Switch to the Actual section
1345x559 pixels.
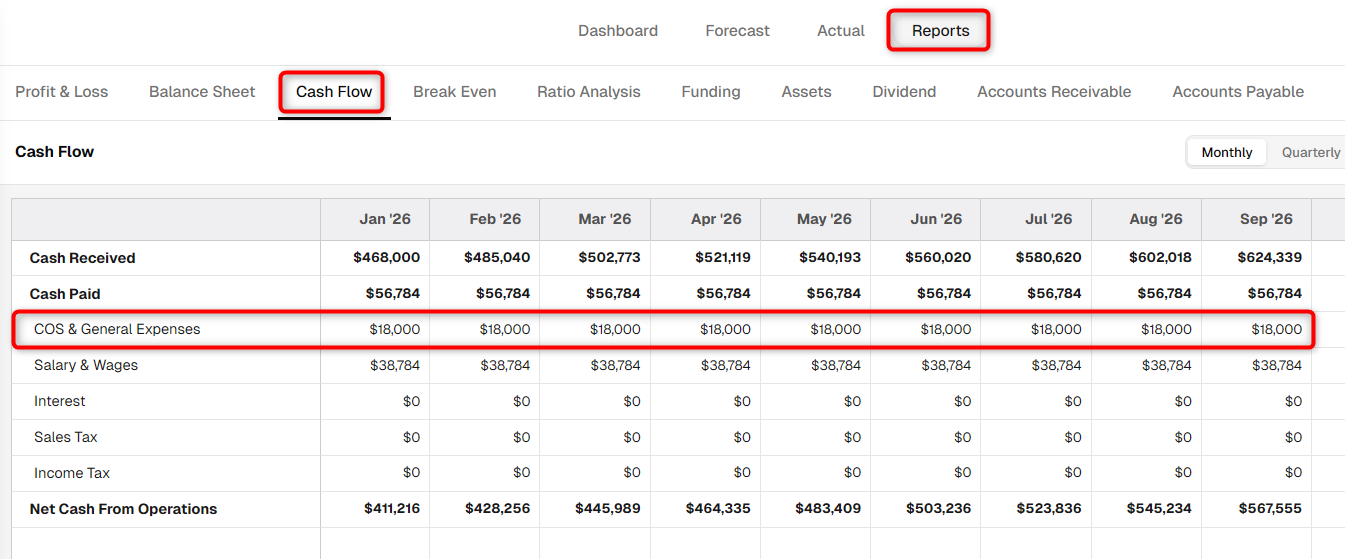point(841,31)
